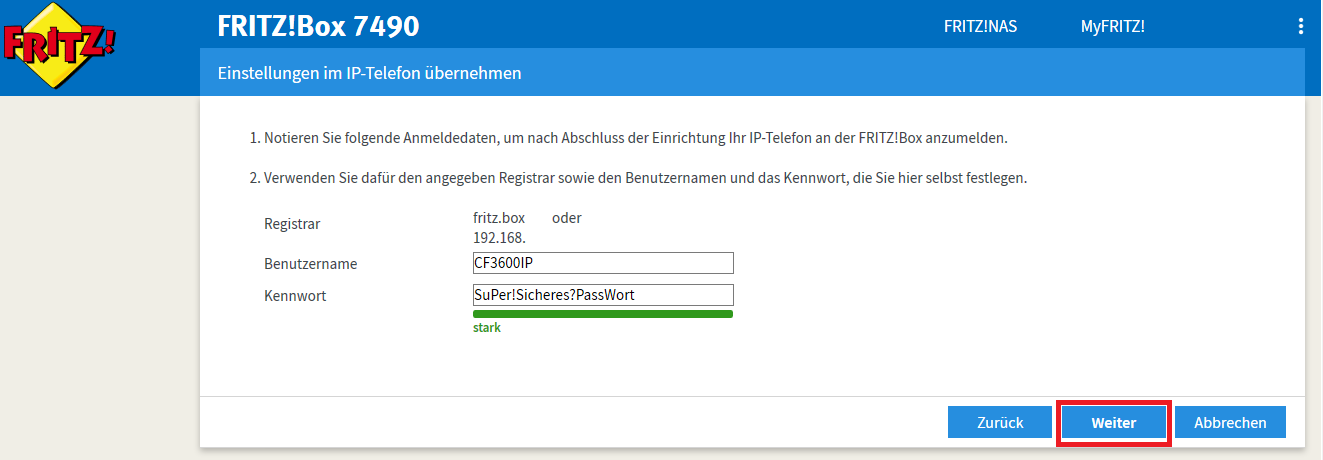Click the Registrar label

click(292, 224)
